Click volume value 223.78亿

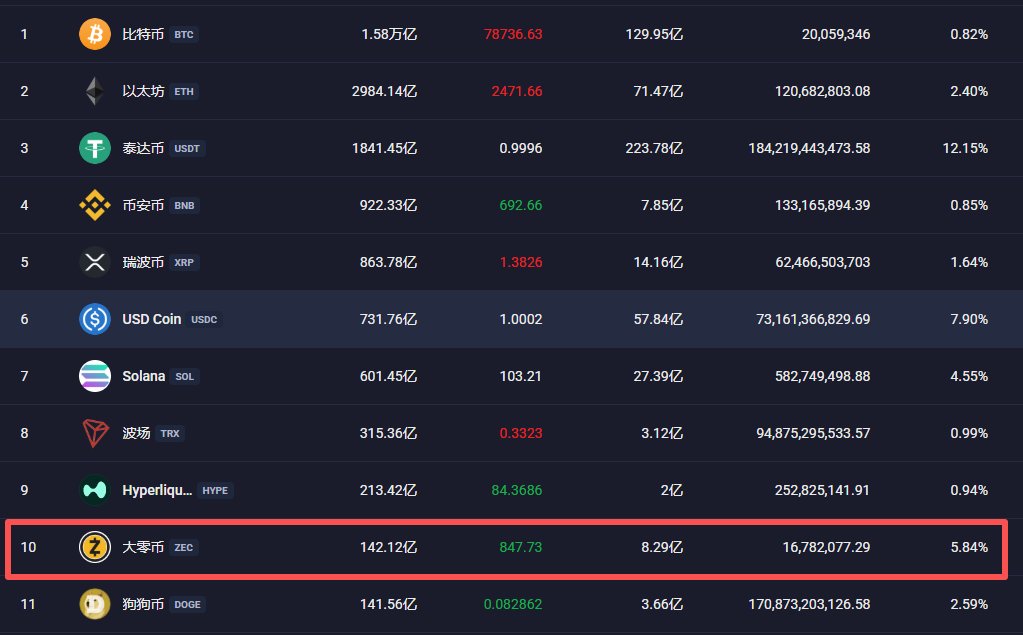point(654,148)
